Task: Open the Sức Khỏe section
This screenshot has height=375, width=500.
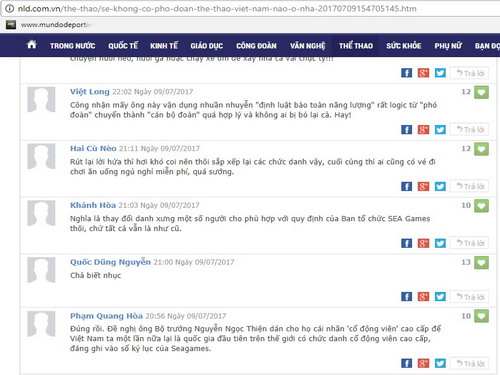Action: (404, 46)
